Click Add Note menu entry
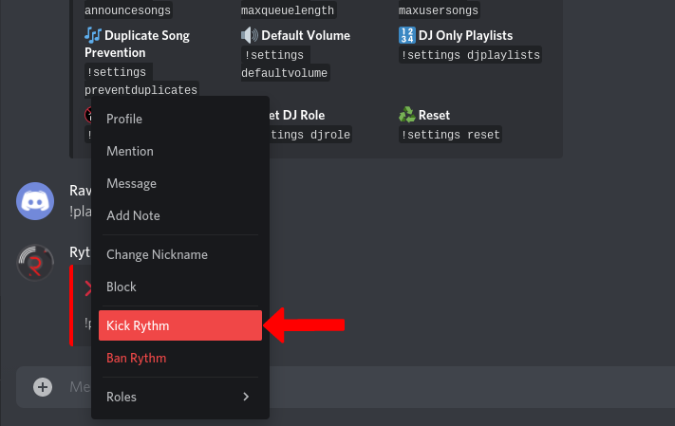Image resolution: width=675 pixels, height=426 pixels. 180,216
